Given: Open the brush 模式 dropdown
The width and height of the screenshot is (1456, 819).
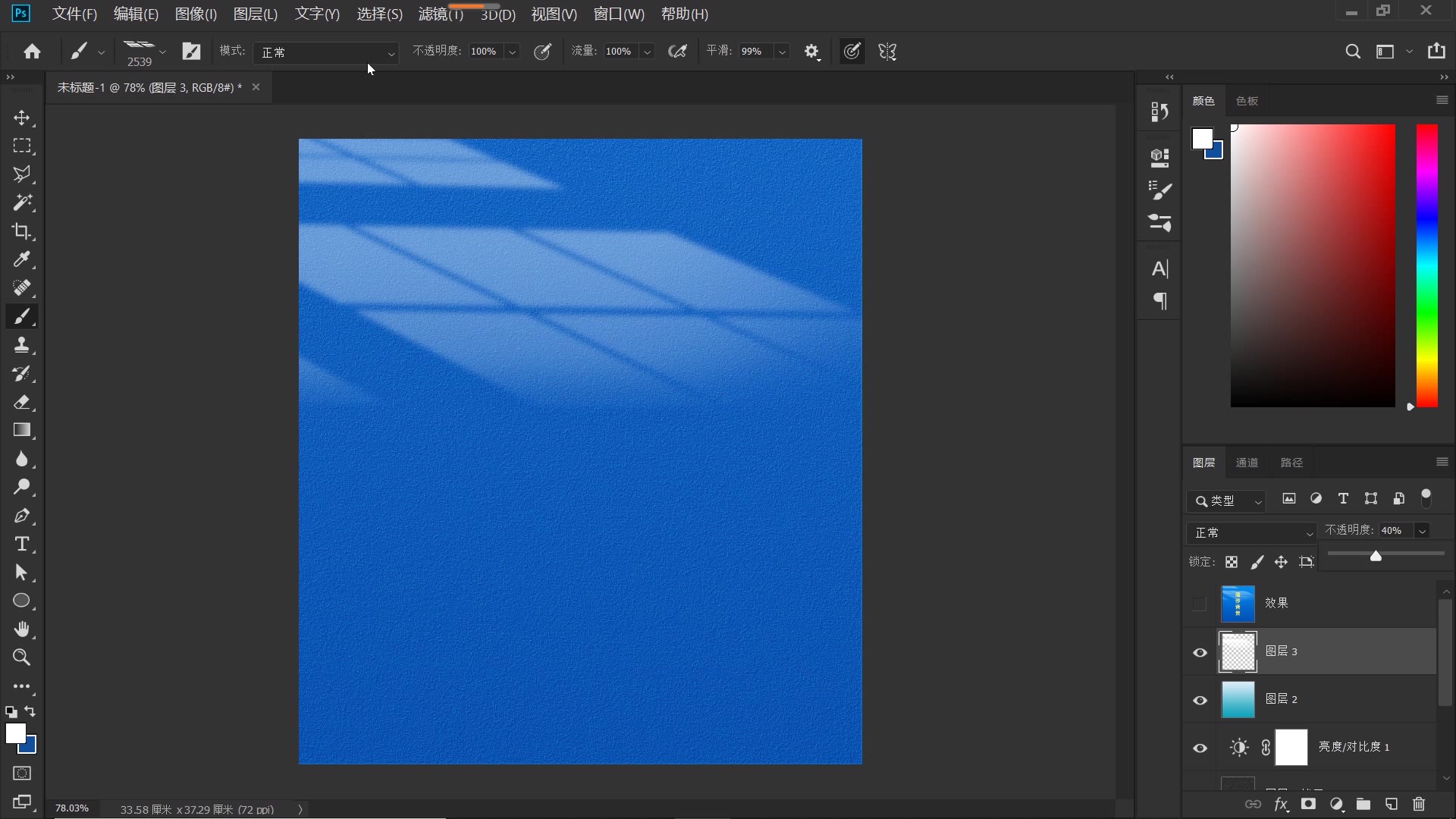Looking at the screenshot, I should (x=326, y=52).
